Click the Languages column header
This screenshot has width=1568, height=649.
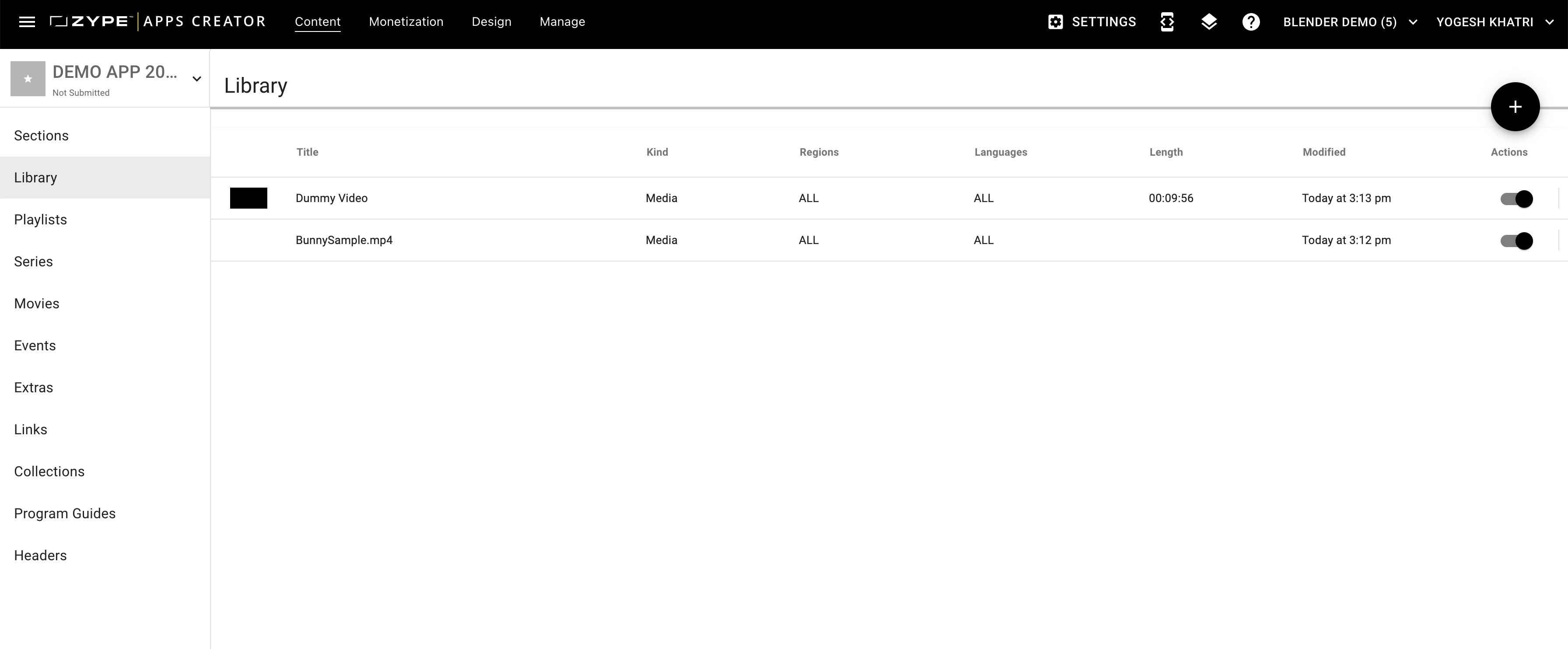[1000, 152]
